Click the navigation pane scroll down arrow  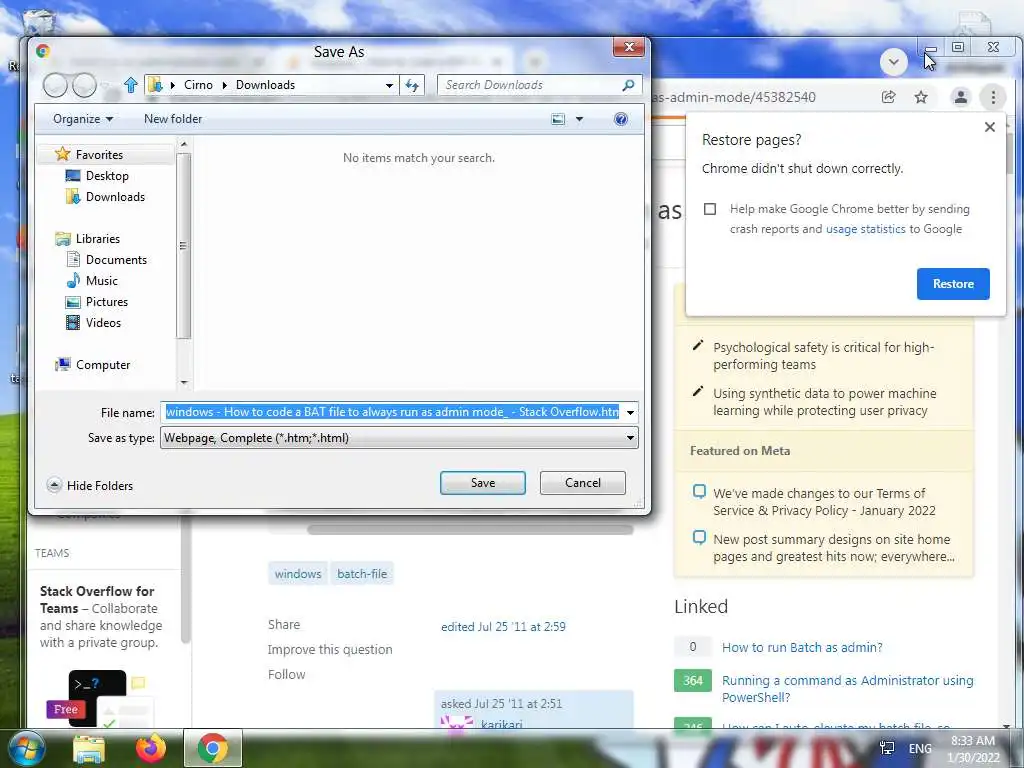[184, 383]
